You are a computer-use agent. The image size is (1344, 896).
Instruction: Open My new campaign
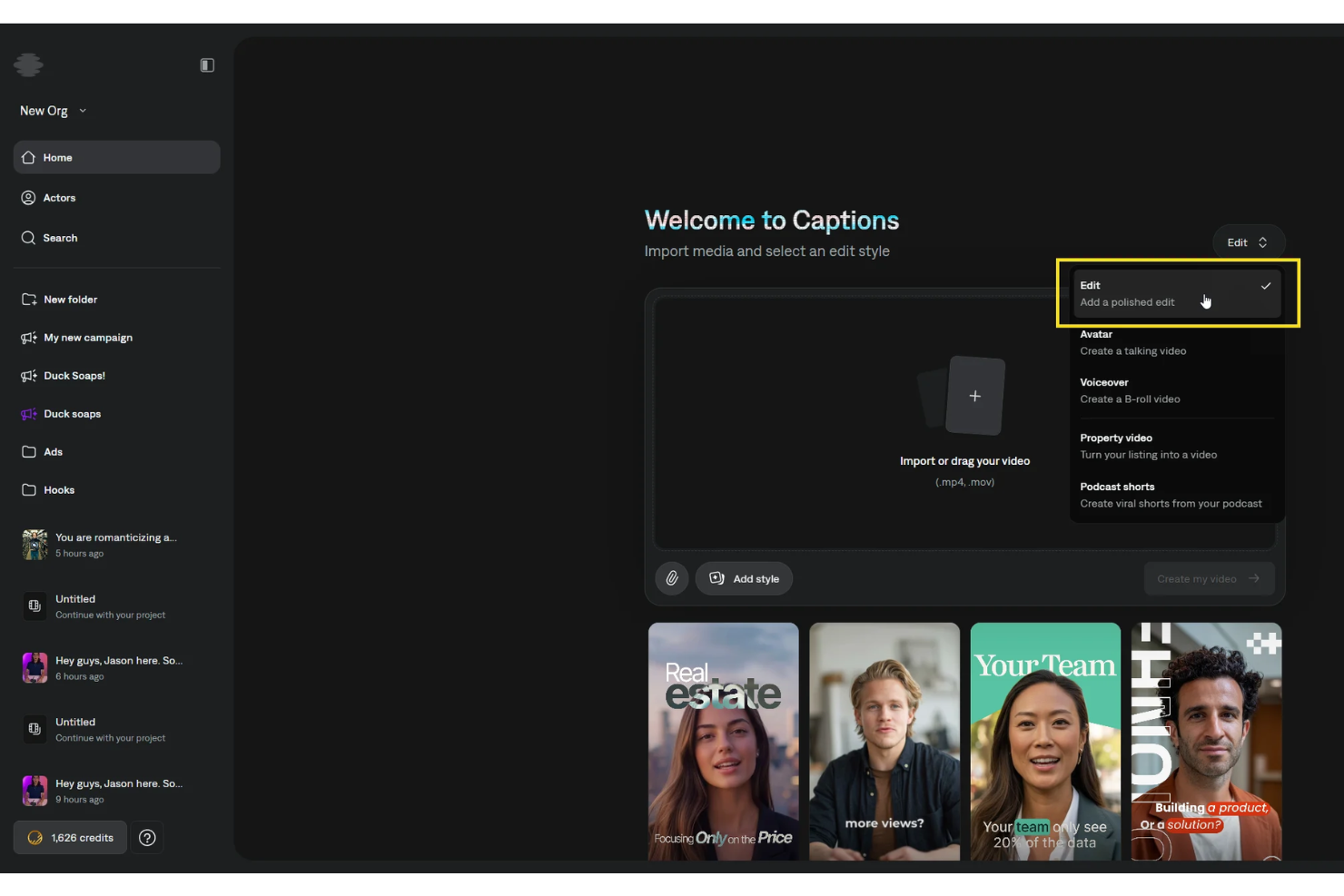click(116, 338)
